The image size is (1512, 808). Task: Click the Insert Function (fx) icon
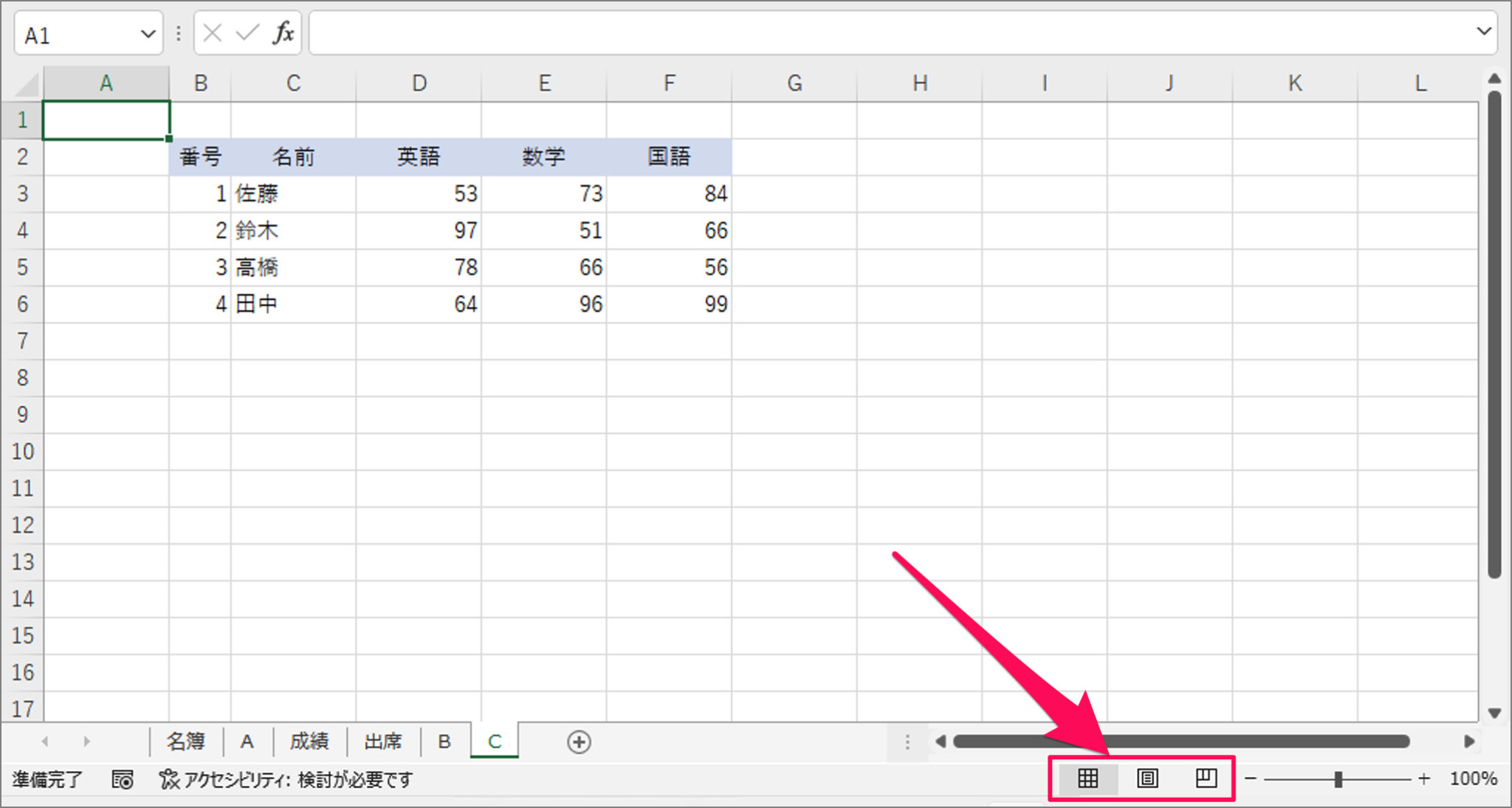283,32
